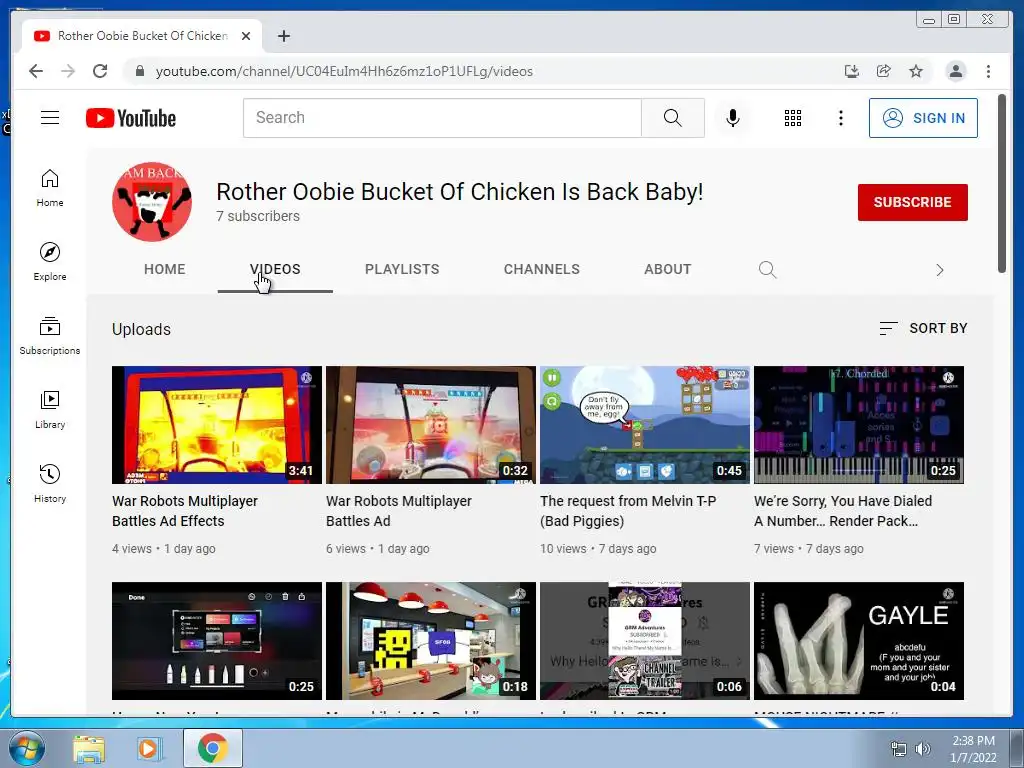Search within the channel magnifier icon
This screenshot has height=768, width=1024.
click(767, 269)
